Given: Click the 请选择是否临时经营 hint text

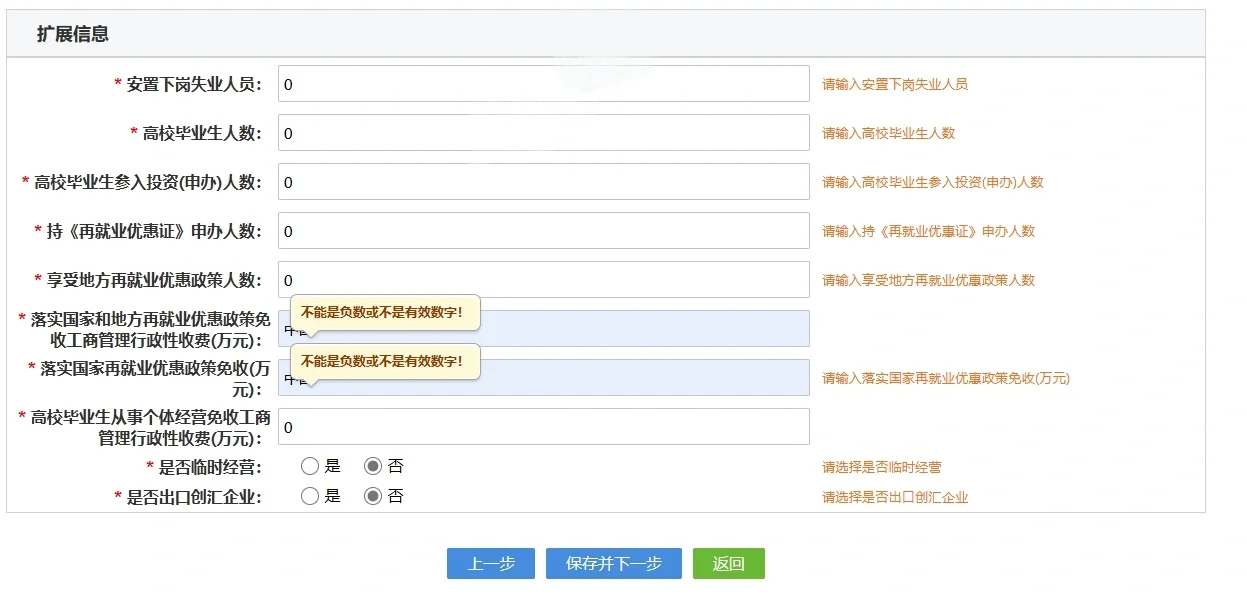Looking at the screenshot, I should (x=881, y=467).
